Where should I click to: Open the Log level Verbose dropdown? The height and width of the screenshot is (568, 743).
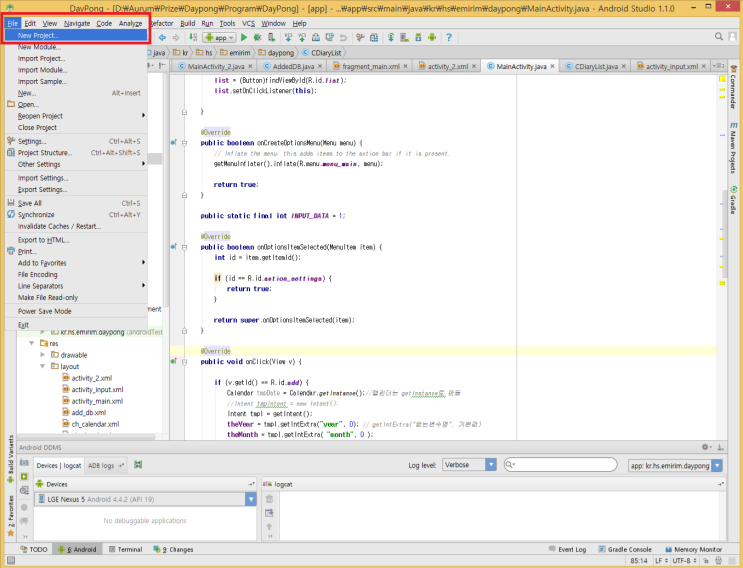[x=469, y=465]
